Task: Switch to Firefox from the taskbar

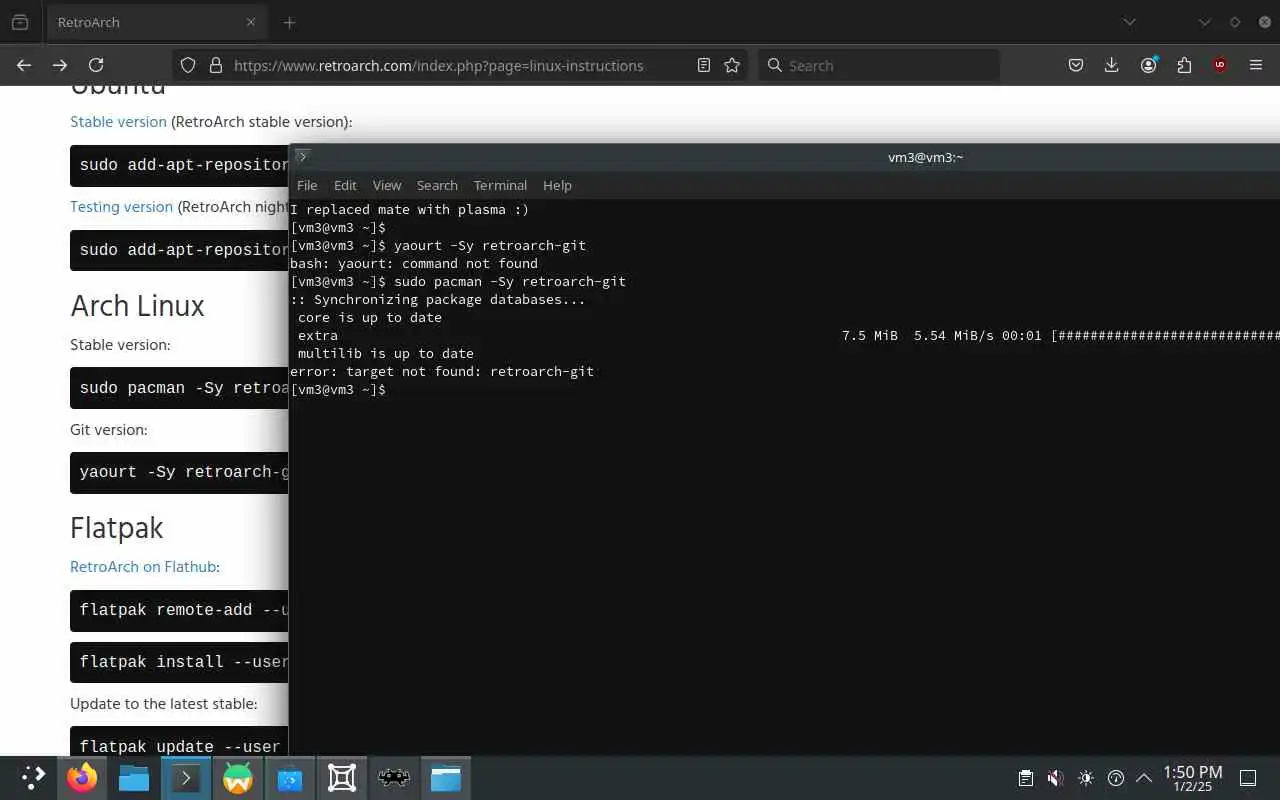Action: point(82,777)
